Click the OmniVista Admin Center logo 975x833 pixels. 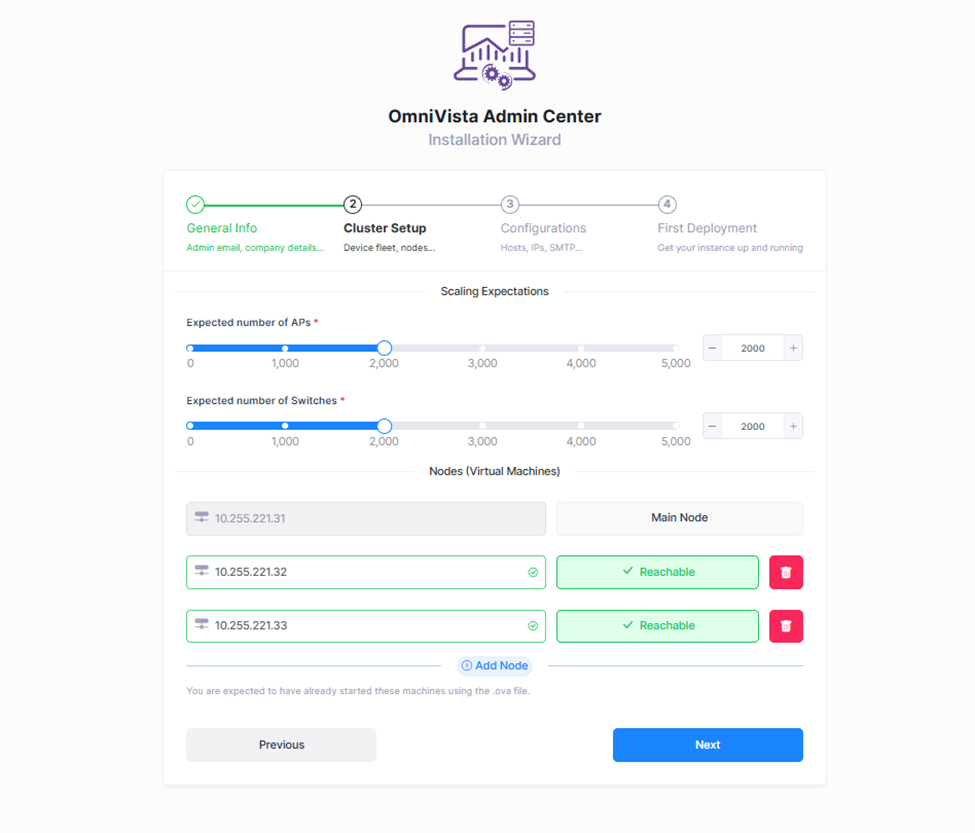point(494,54)
